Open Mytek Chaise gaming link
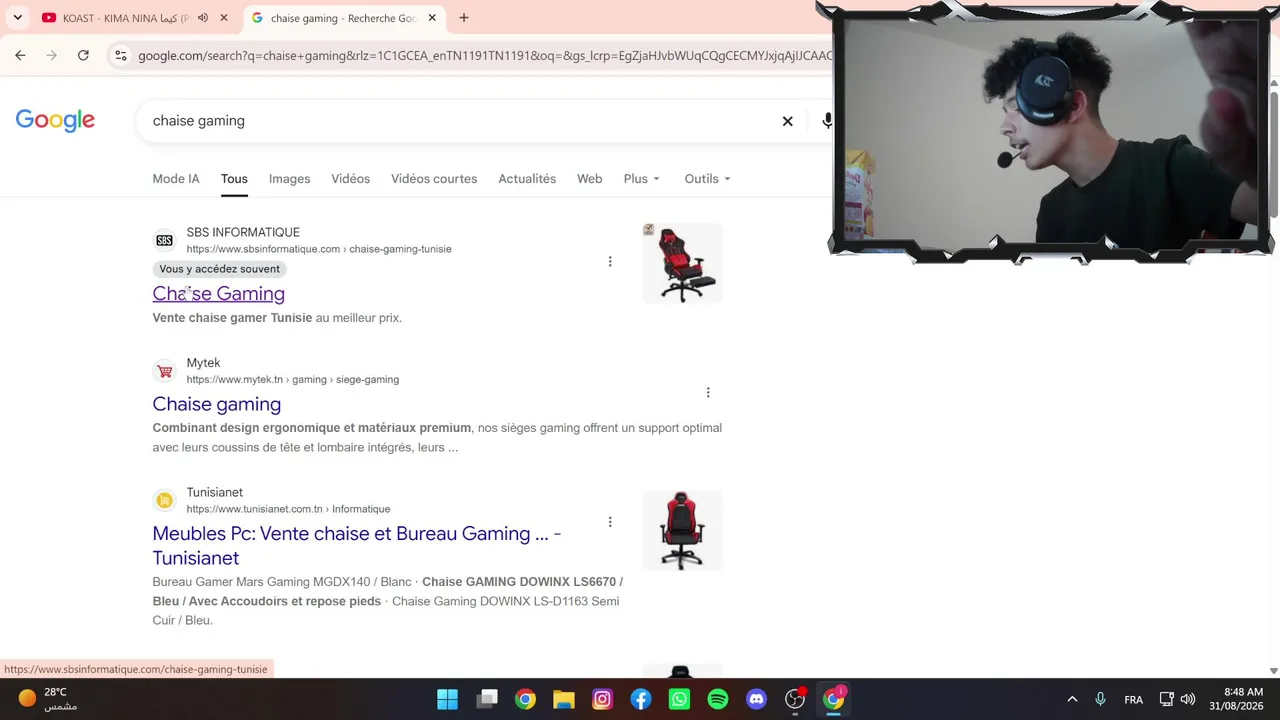This screenshot has width=1280, height=720. pyautogui.click(x=216, y=404)
